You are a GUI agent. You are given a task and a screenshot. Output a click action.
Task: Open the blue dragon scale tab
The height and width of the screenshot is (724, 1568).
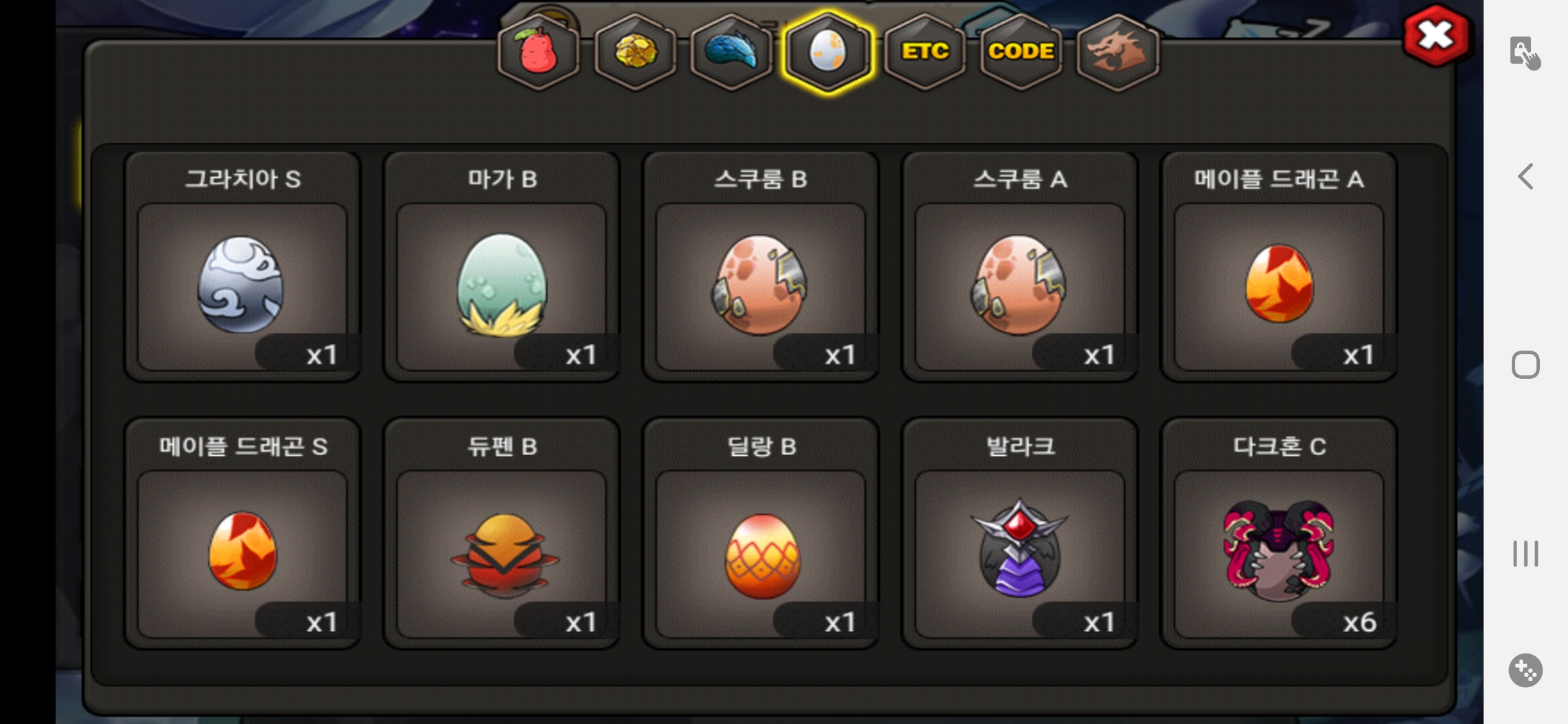(732, 52)
